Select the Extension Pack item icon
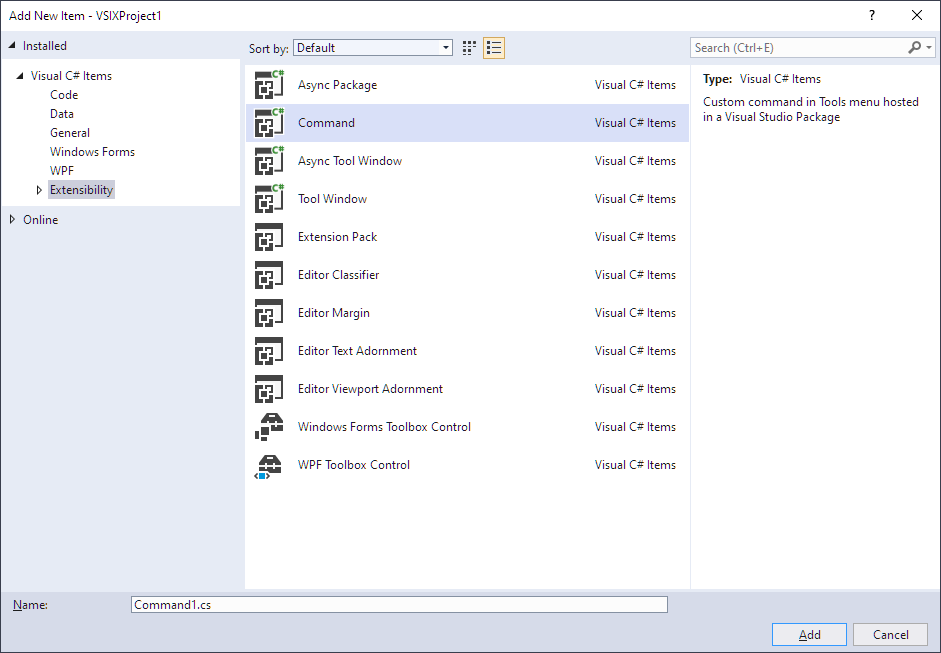Viewport: 941px width, 653px height. (269, 237)
